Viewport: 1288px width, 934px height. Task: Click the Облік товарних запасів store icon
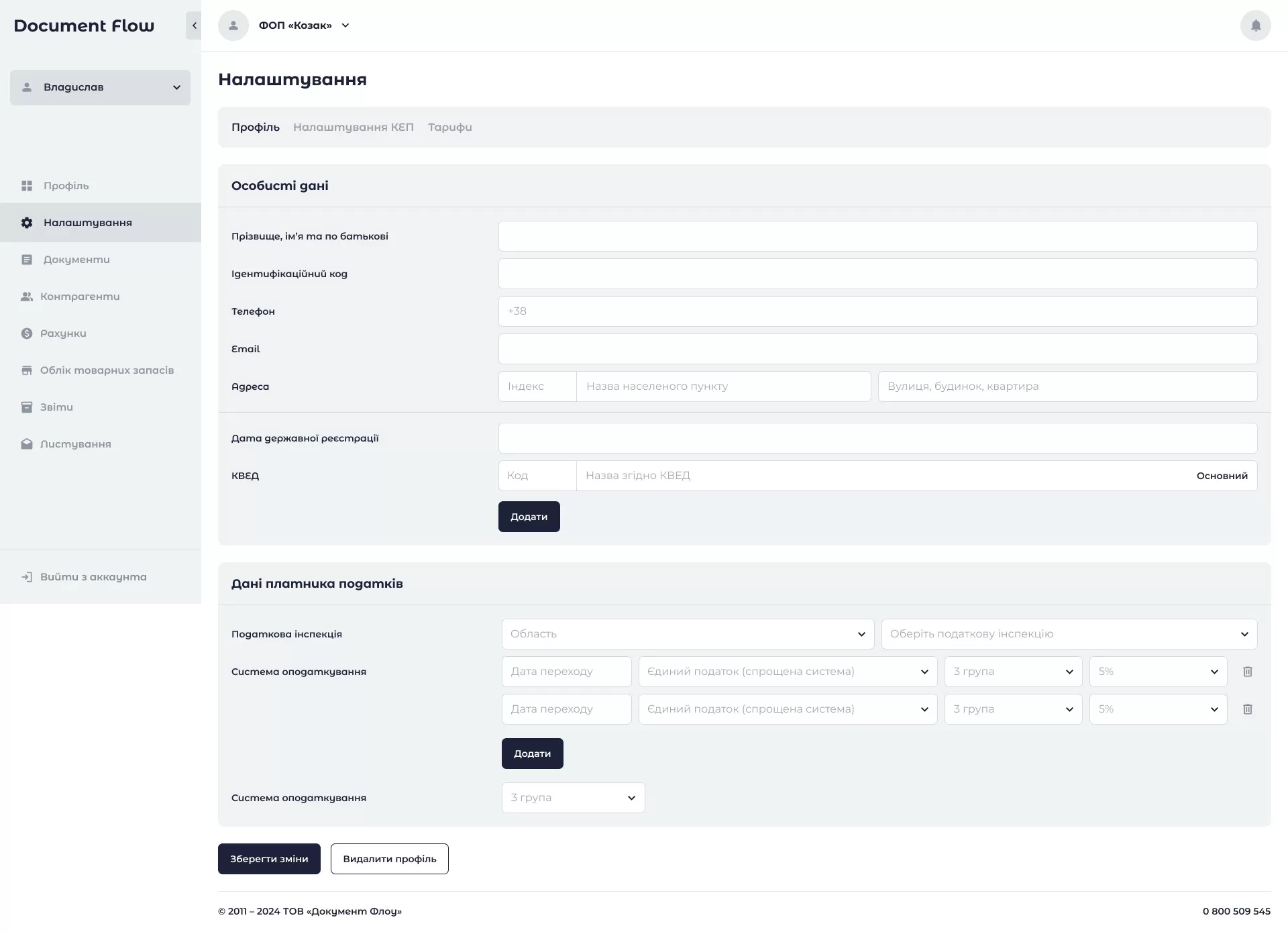point(27,370)
